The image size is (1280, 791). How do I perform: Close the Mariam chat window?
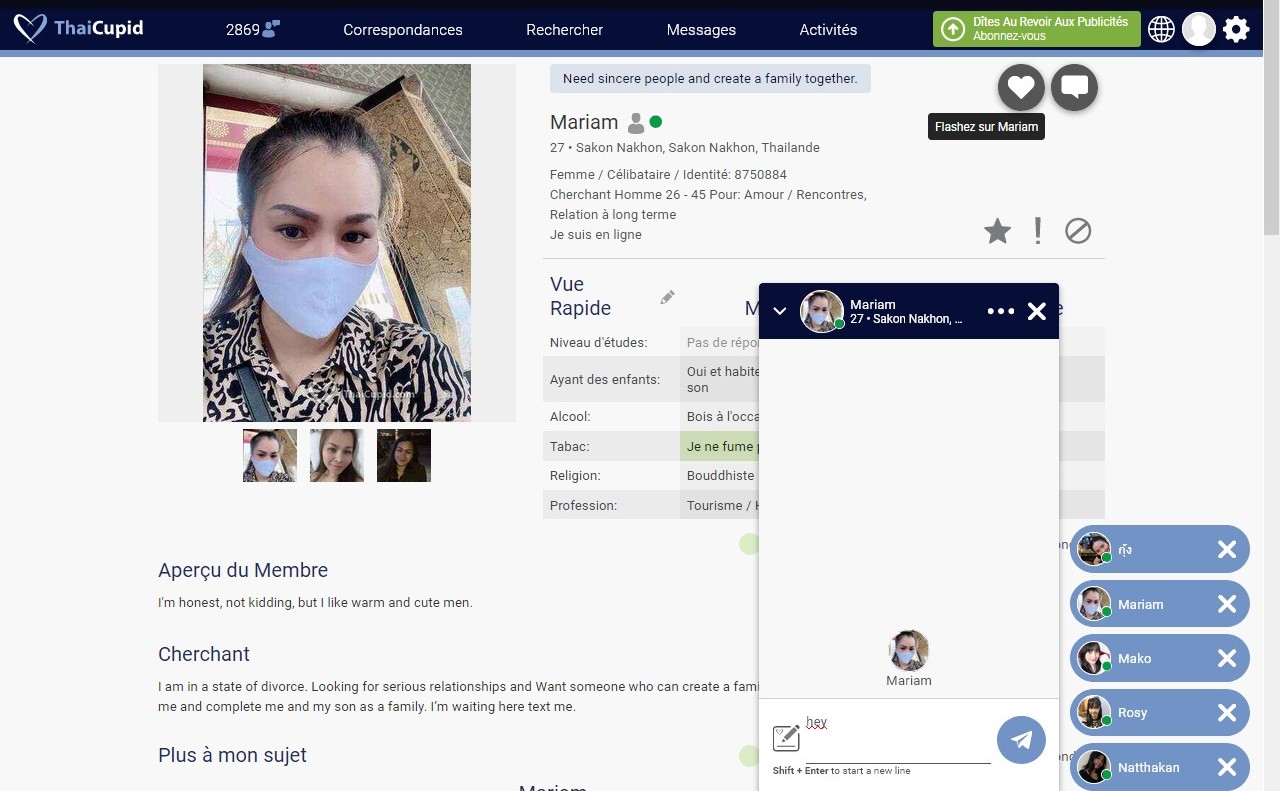pyautogui.click(x=1037, y=311)
